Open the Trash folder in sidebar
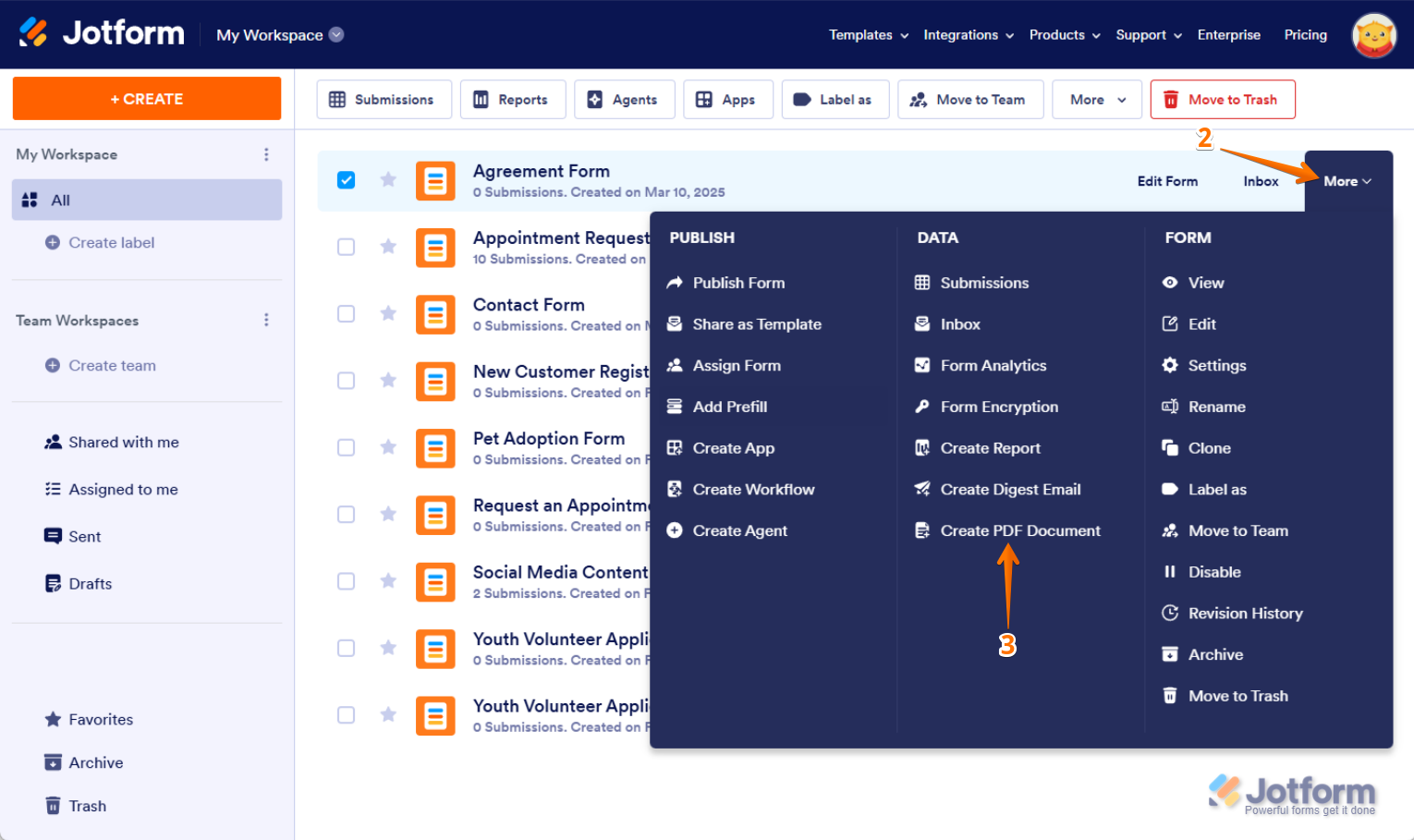 [87, 806]
